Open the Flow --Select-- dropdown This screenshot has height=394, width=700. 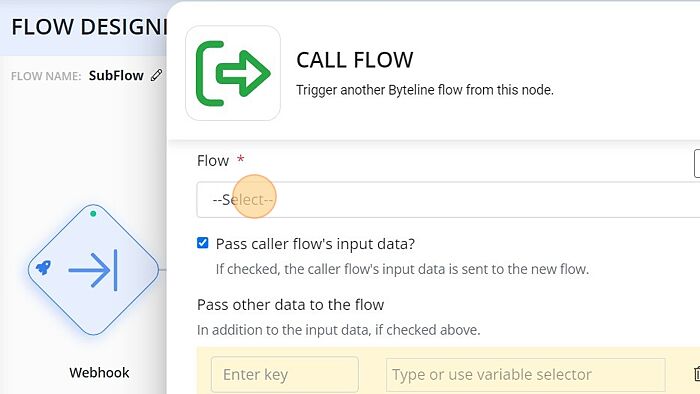[x=448, y=199]
